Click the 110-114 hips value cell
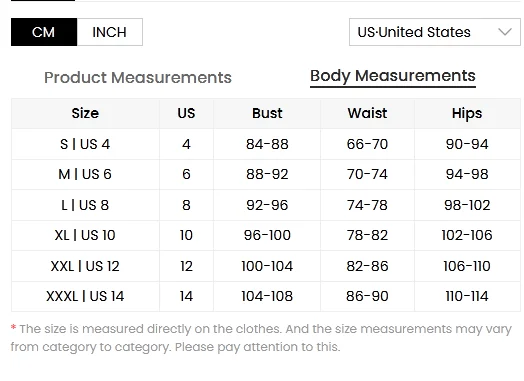524x381 pixels. pos(467,296)
